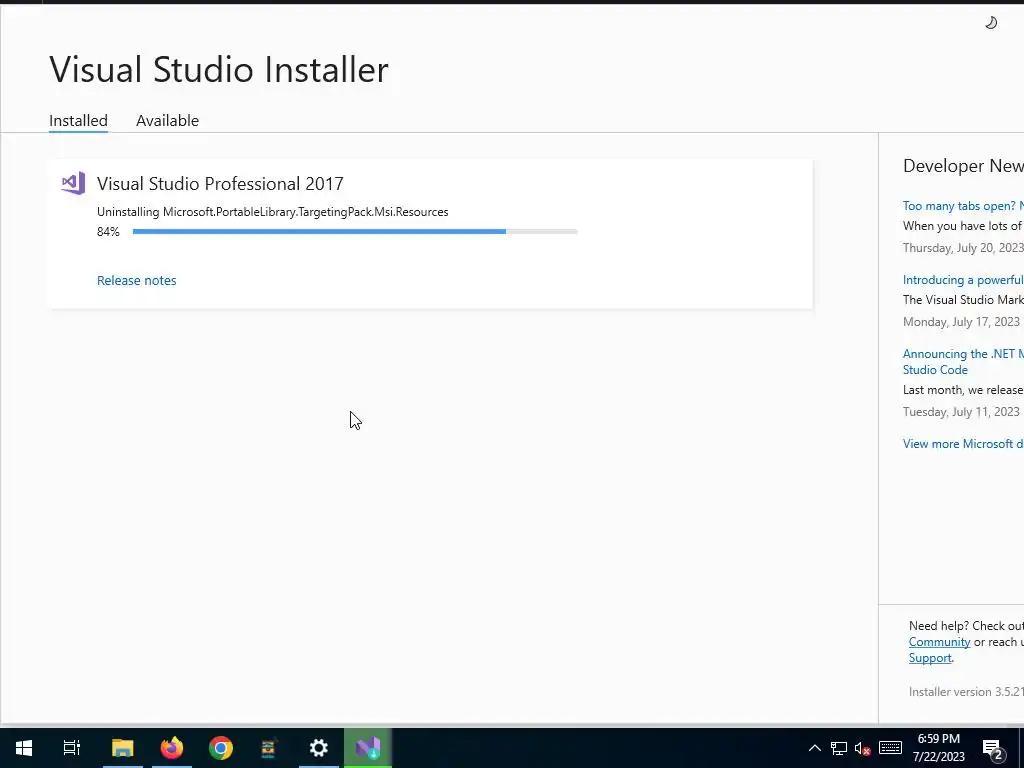This screenshot has height=768, width=1024.
Task: Click the Uninstalling Microsoft.PortableLibrary status text
Action: click(272, 212)
